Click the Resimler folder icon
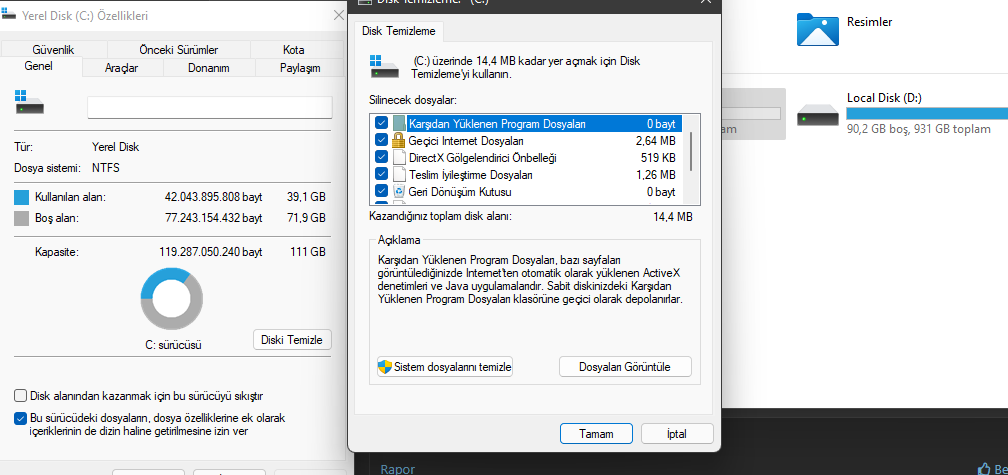 pos(818,29)
